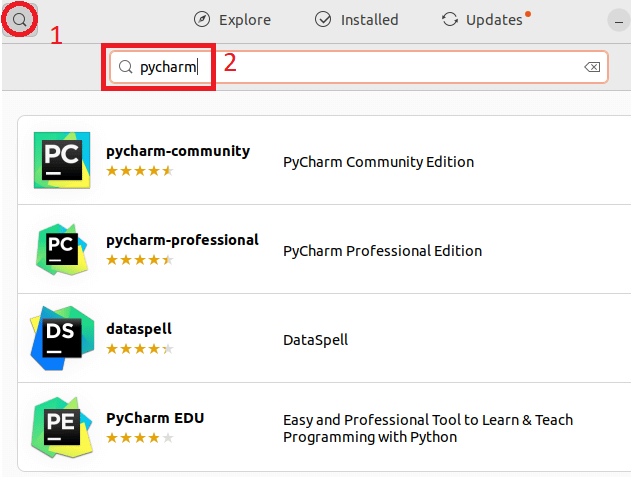Open the Updates tab

(x=486, y=19)
